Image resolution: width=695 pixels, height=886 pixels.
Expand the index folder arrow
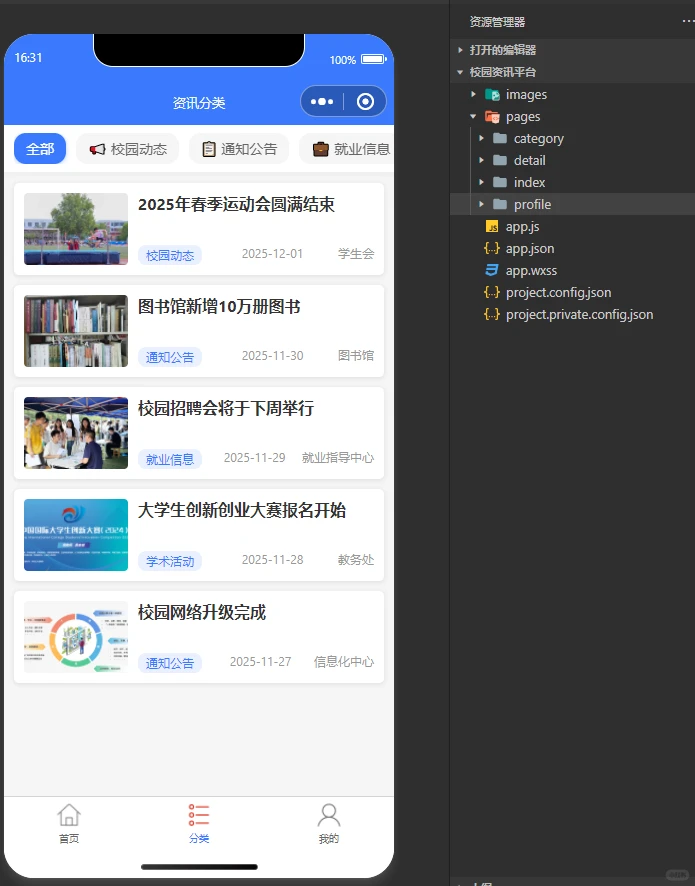click(481, 183)
